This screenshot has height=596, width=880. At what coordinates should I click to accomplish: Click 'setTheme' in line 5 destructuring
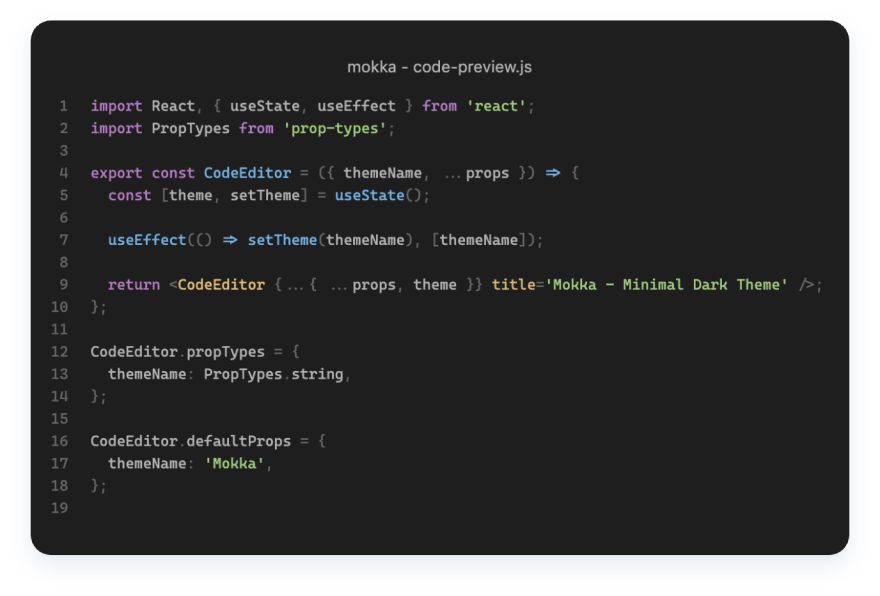(x=265, y=195)
